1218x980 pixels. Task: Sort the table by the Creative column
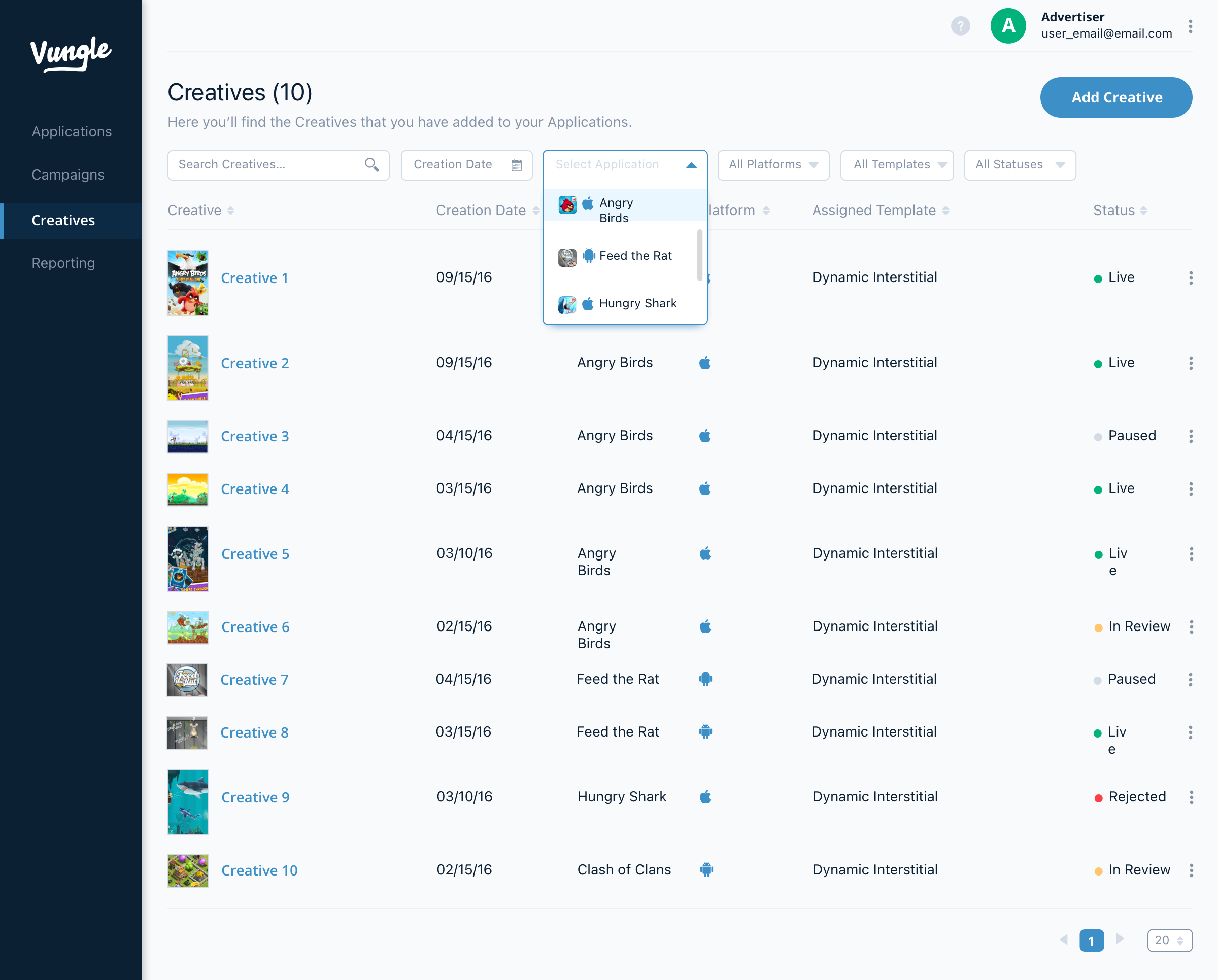click(x=200, y=211)
